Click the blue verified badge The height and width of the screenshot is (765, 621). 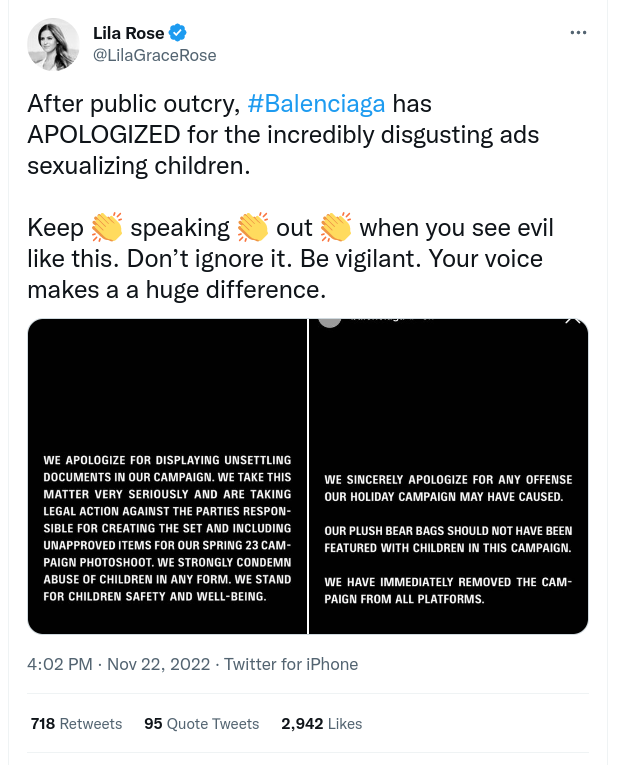point(178,34)
